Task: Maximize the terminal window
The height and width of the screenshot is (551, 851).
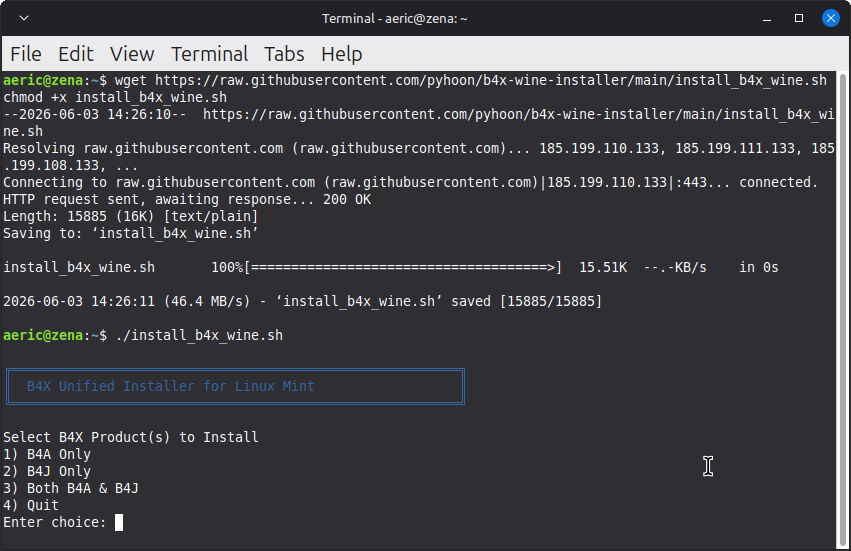Action: coord(799,18)
